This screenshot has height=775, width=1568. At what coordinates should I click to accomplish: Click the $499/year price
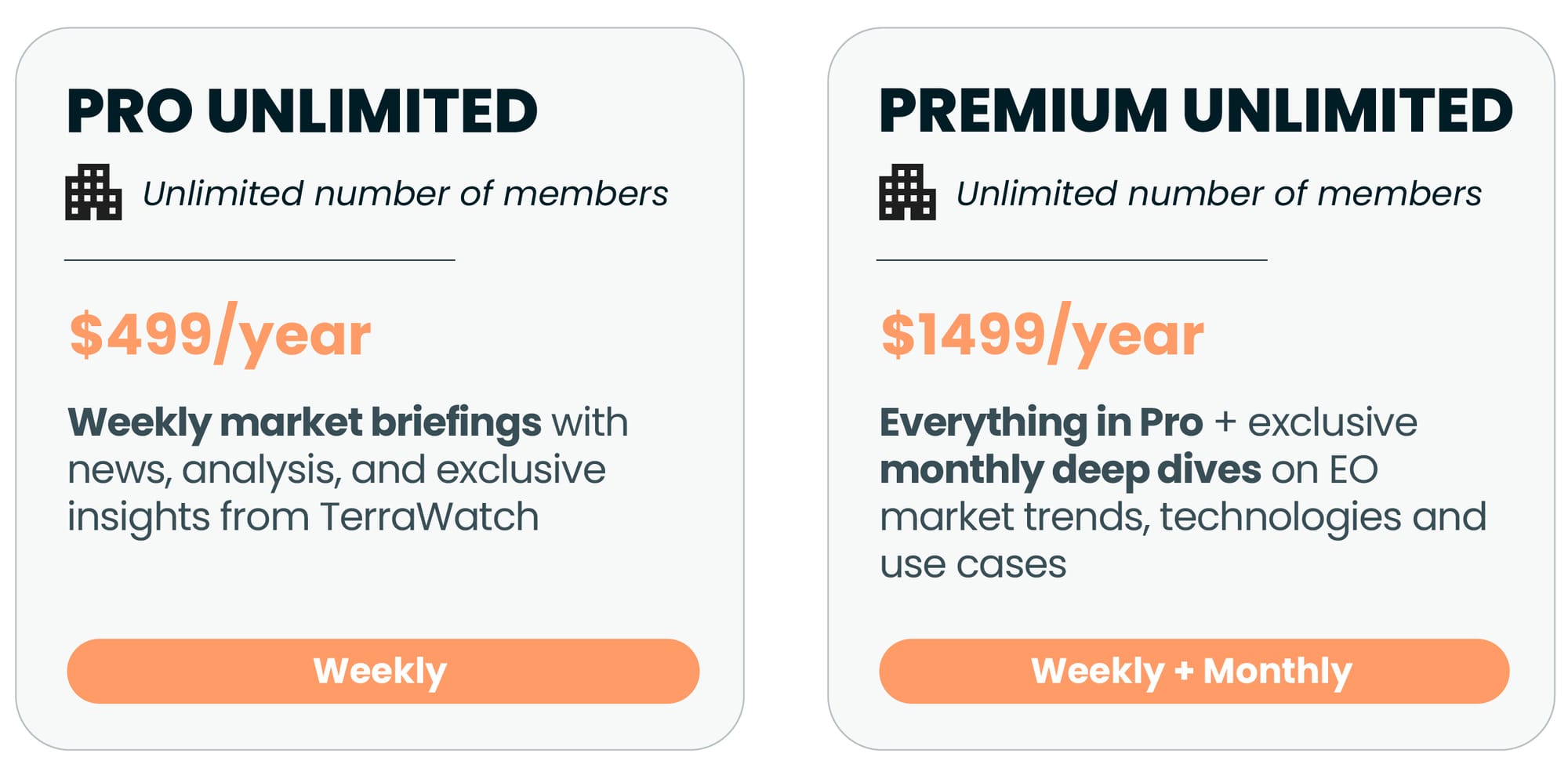tap(220, 335)
